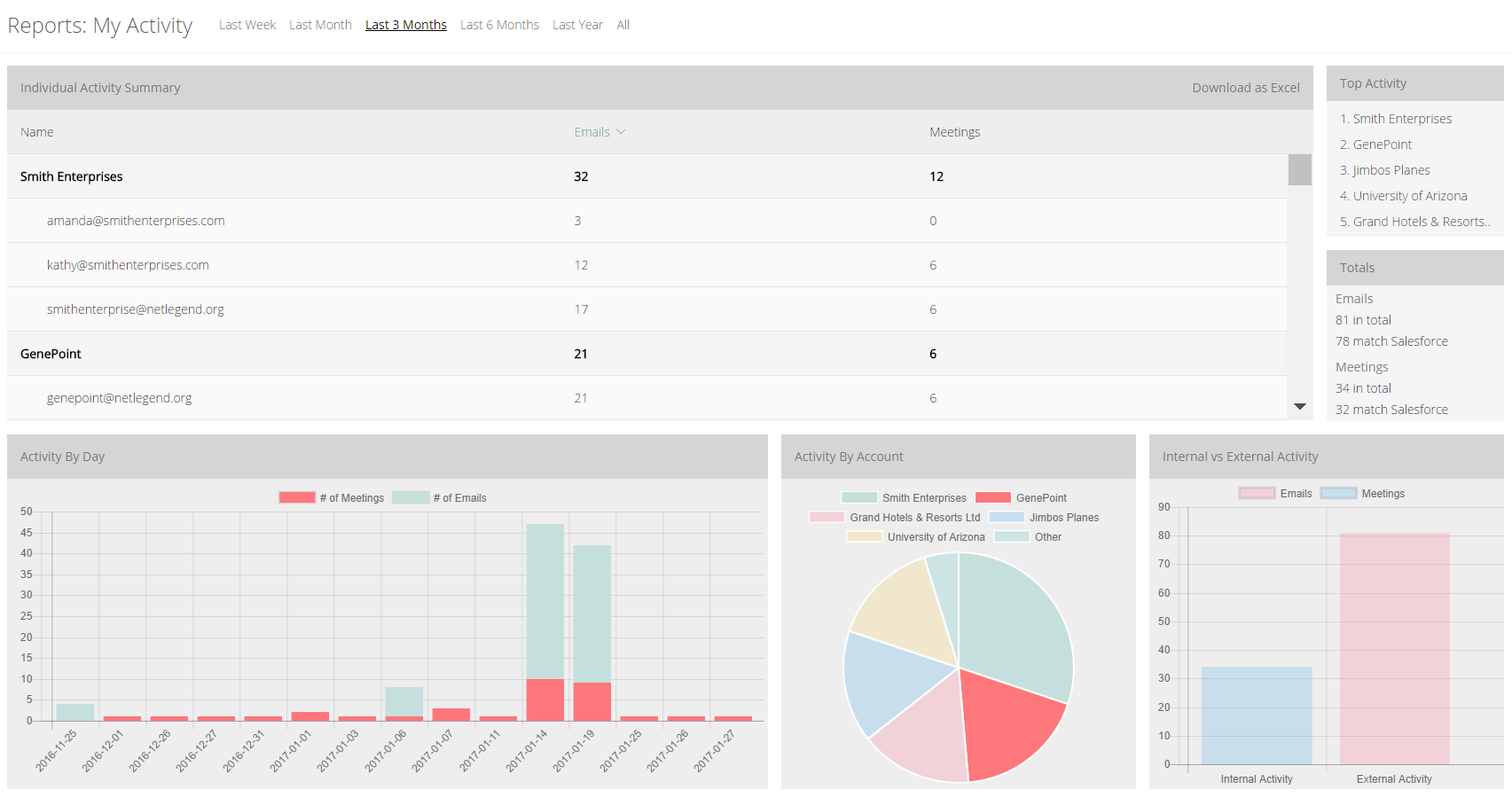Open University of Arizona in Top Activity
Image resolution: width=1512 pixels, height=805 pixels.
[1410, 196]
